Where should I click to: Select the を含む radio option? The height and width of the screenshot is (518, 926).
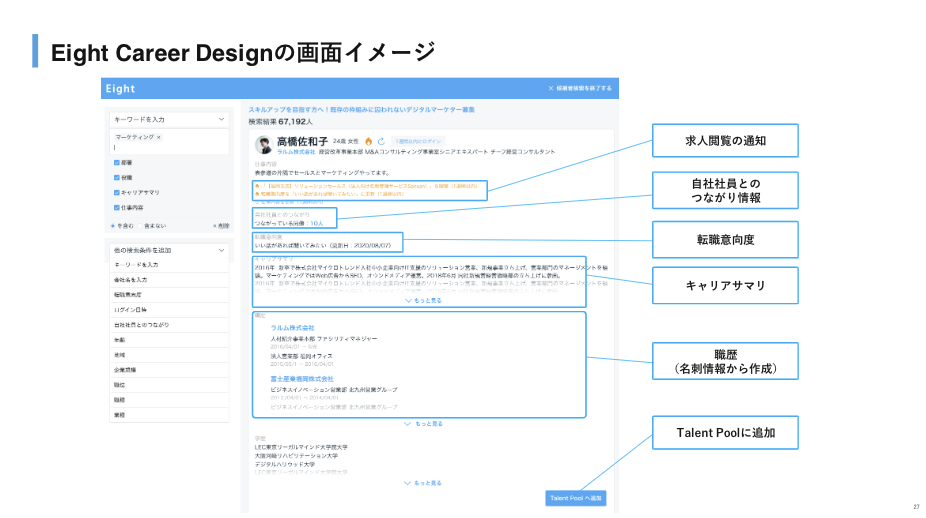pyautogui.click(x=112, y=226)
